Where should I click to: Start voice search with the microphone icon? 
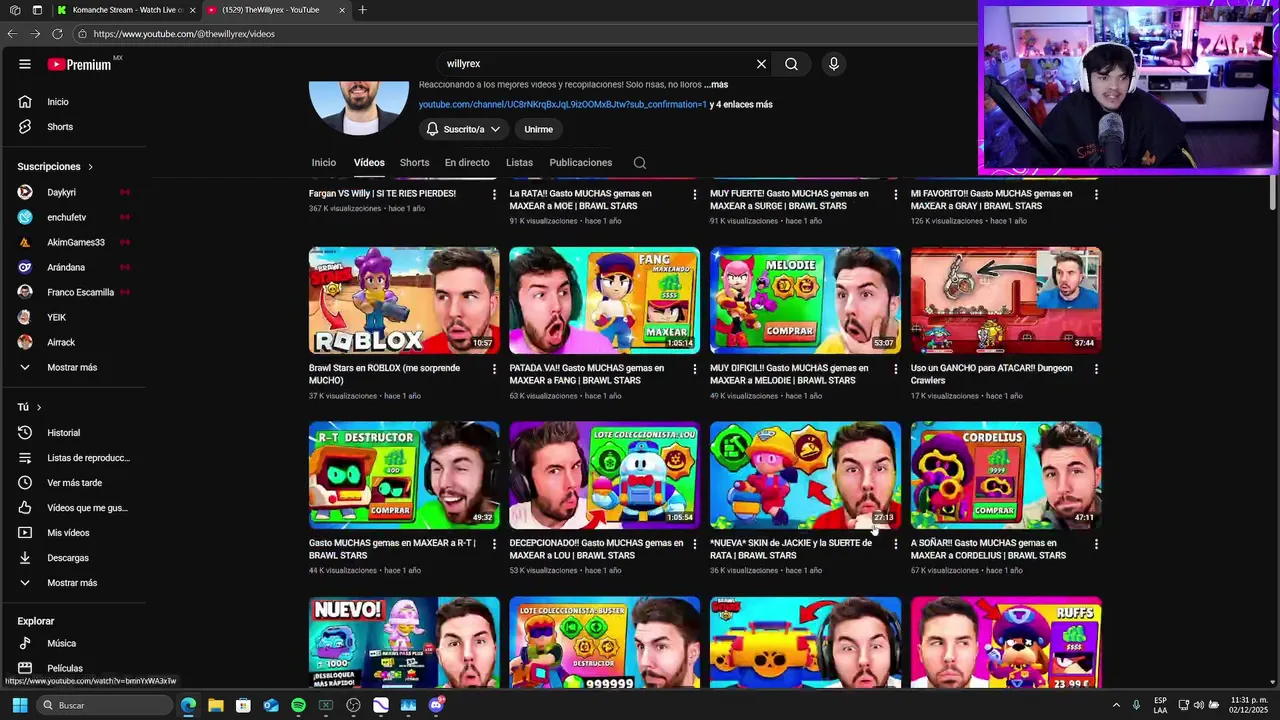click(834, 64)
